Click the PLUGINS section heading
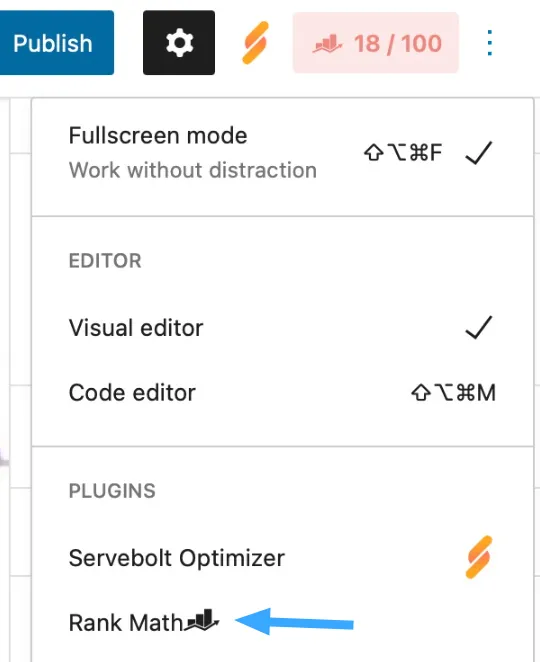The height and width of the screenshot is (662, 540). click(x=112, y=491)
